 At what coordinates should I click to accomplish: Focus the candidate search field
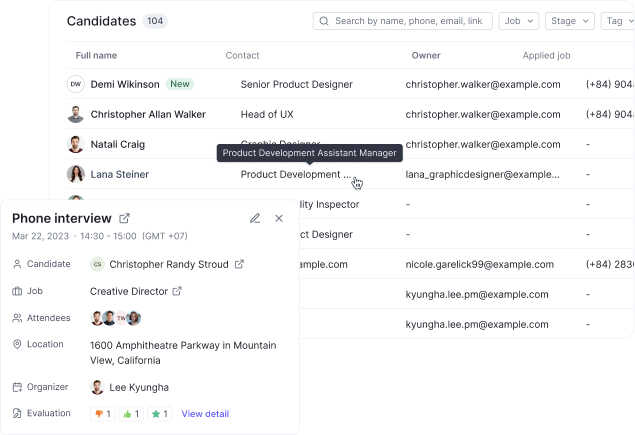click(412, 20)
